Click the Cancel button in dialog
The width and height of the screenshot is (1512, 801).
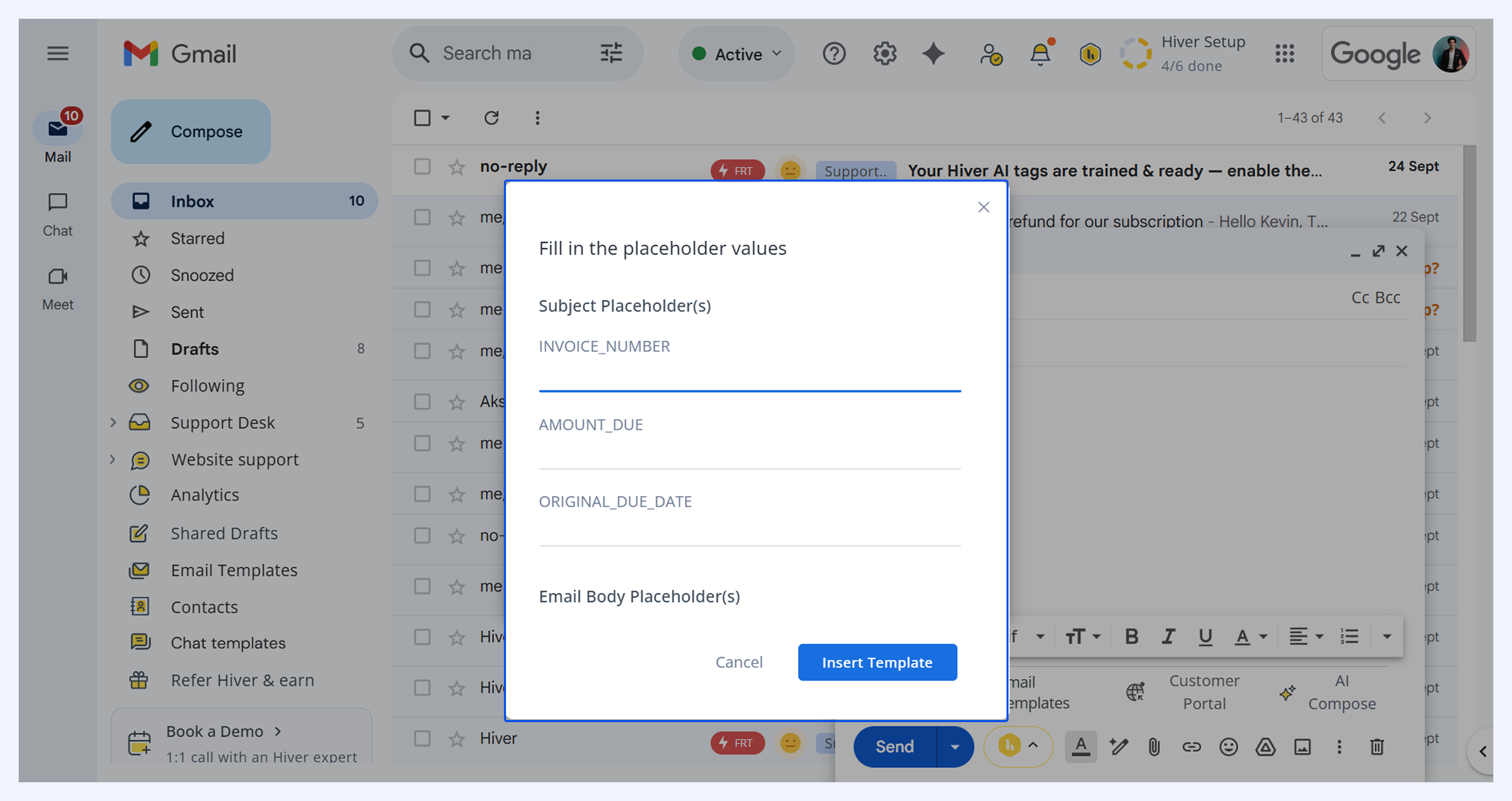pos(739,662)
